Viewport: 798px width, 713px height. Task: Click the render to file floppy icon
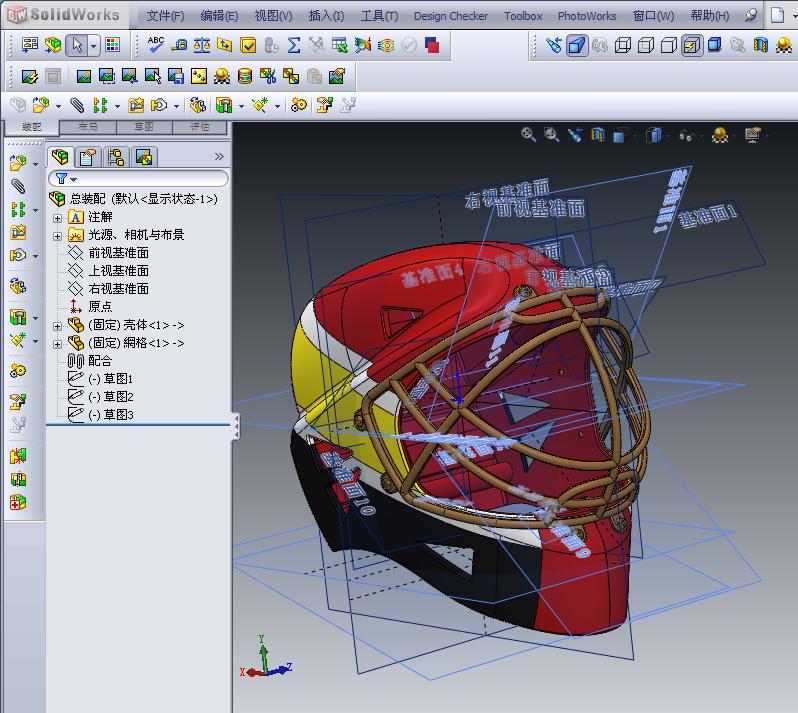(x=176, y=77)
